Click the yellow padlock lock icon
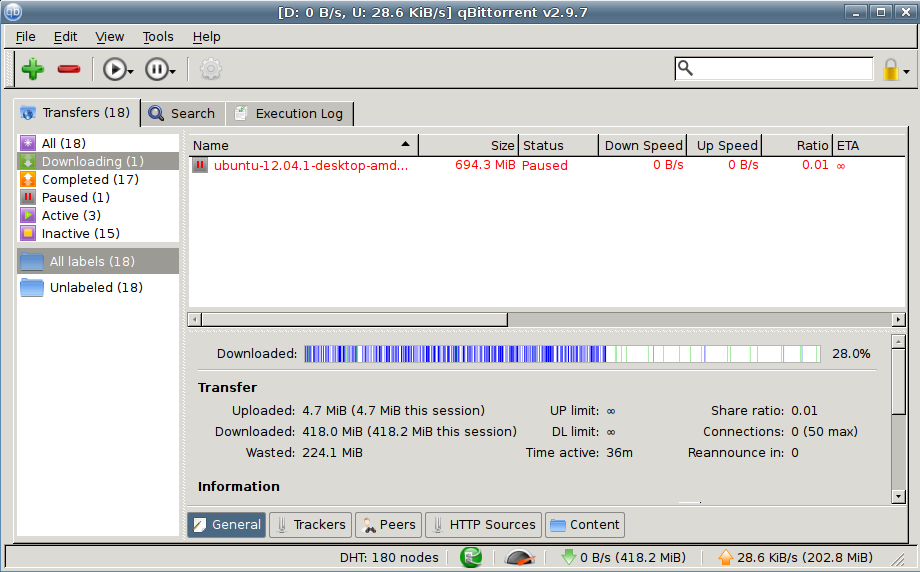 tap(891, 70)
